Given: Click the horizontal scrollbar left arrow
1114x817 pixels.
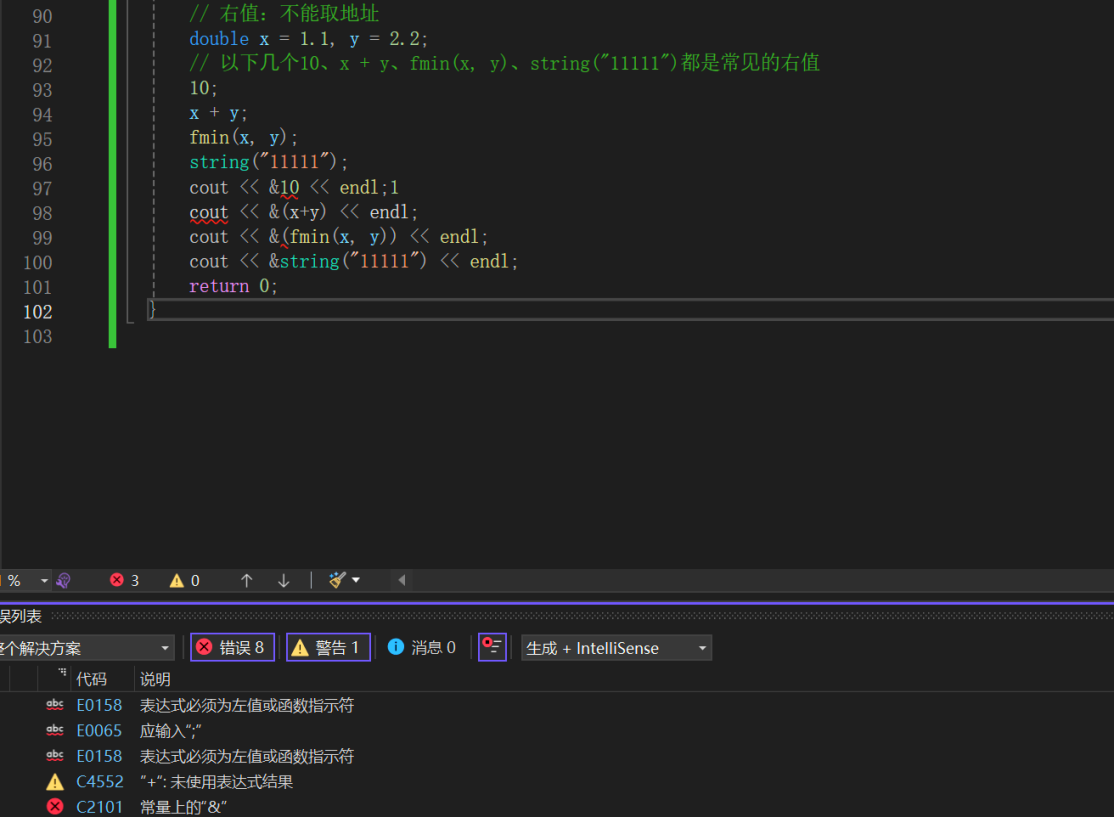Looking at the screenshot, I should pos(401,580).
